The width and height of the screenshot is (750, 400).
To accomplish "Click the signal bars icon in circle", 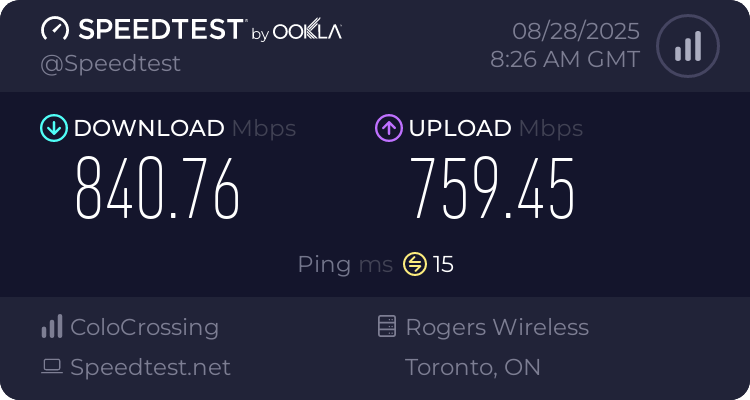I will (x=687, y=46).
